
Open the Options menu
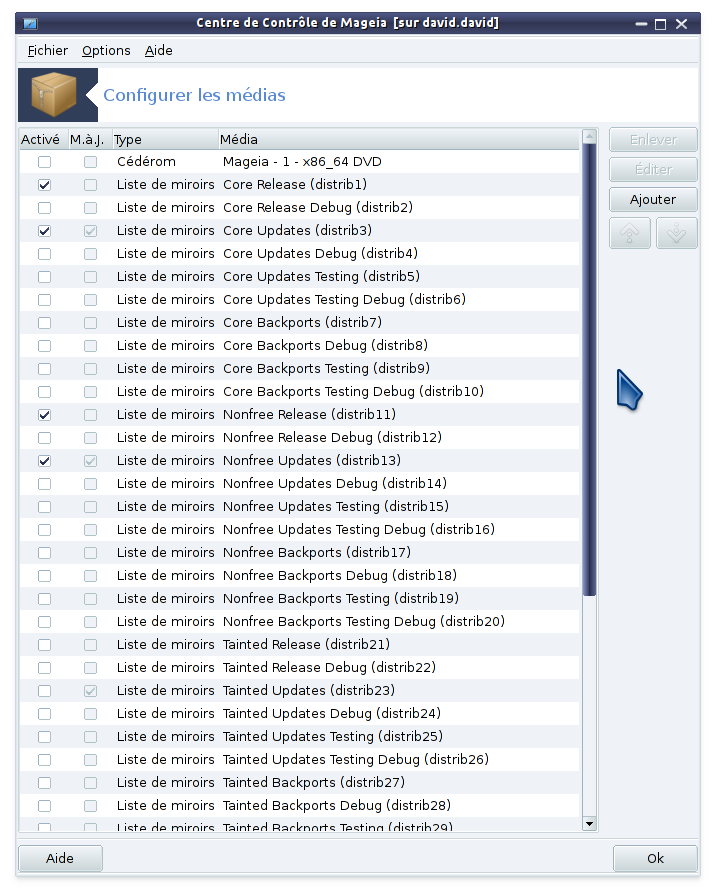(x=106, y=50)
